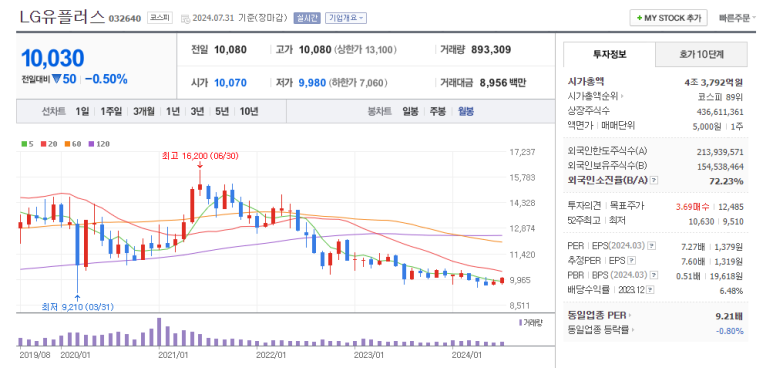Click the -0.50% change rate
The width and height of the screenshot is (773, 368).
pyautogui.click(x=106, y=78)
